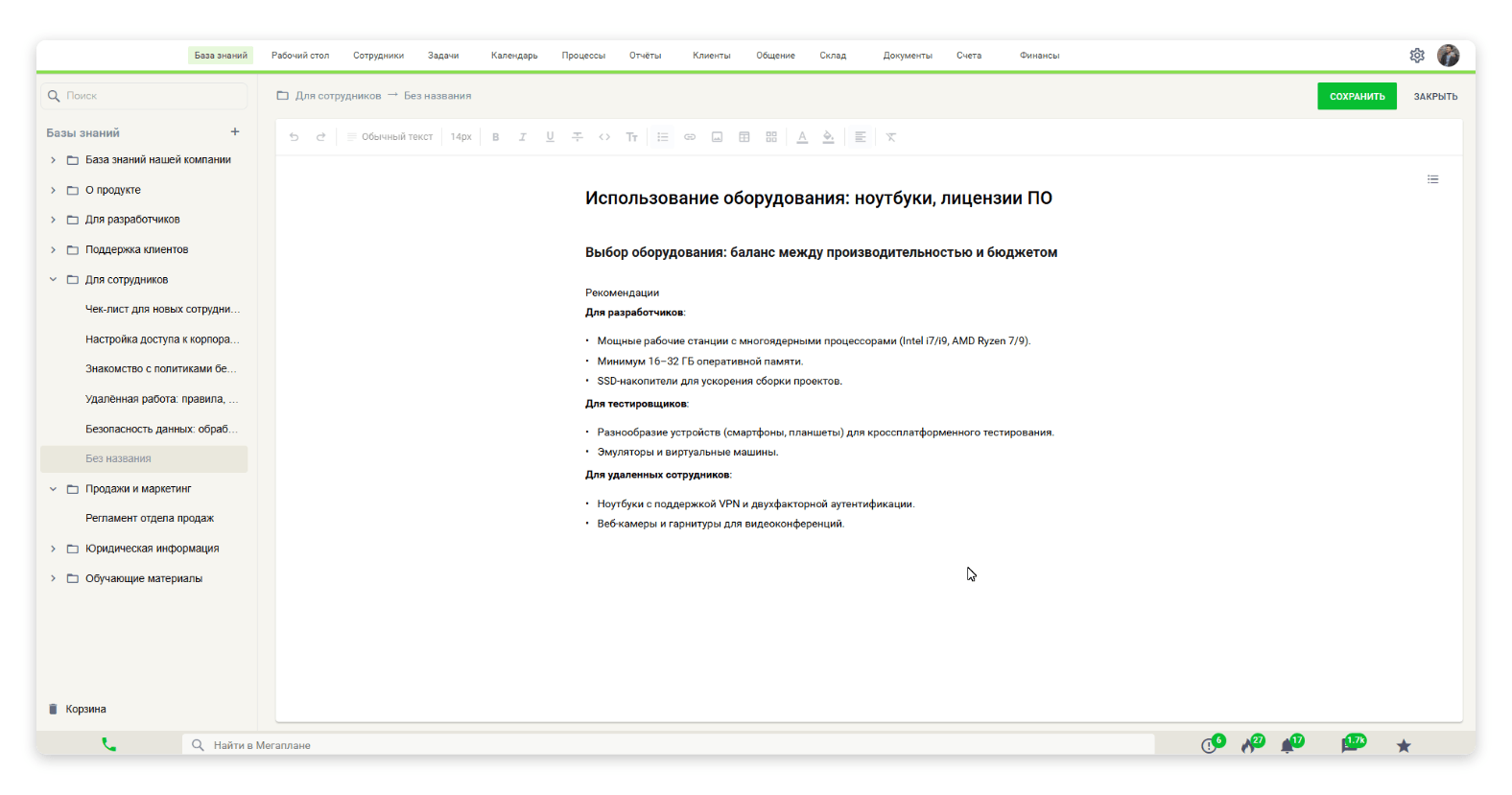
Task: Open the 'Рабочий стол' tab
Action: click(300, 56)
